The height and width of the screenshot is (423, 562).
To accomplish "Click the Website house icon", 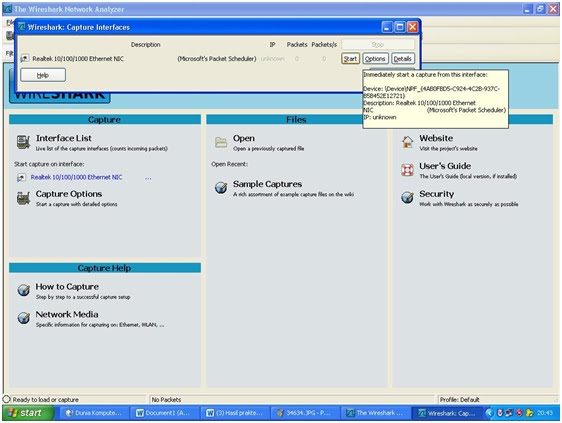I will point(407,142).
